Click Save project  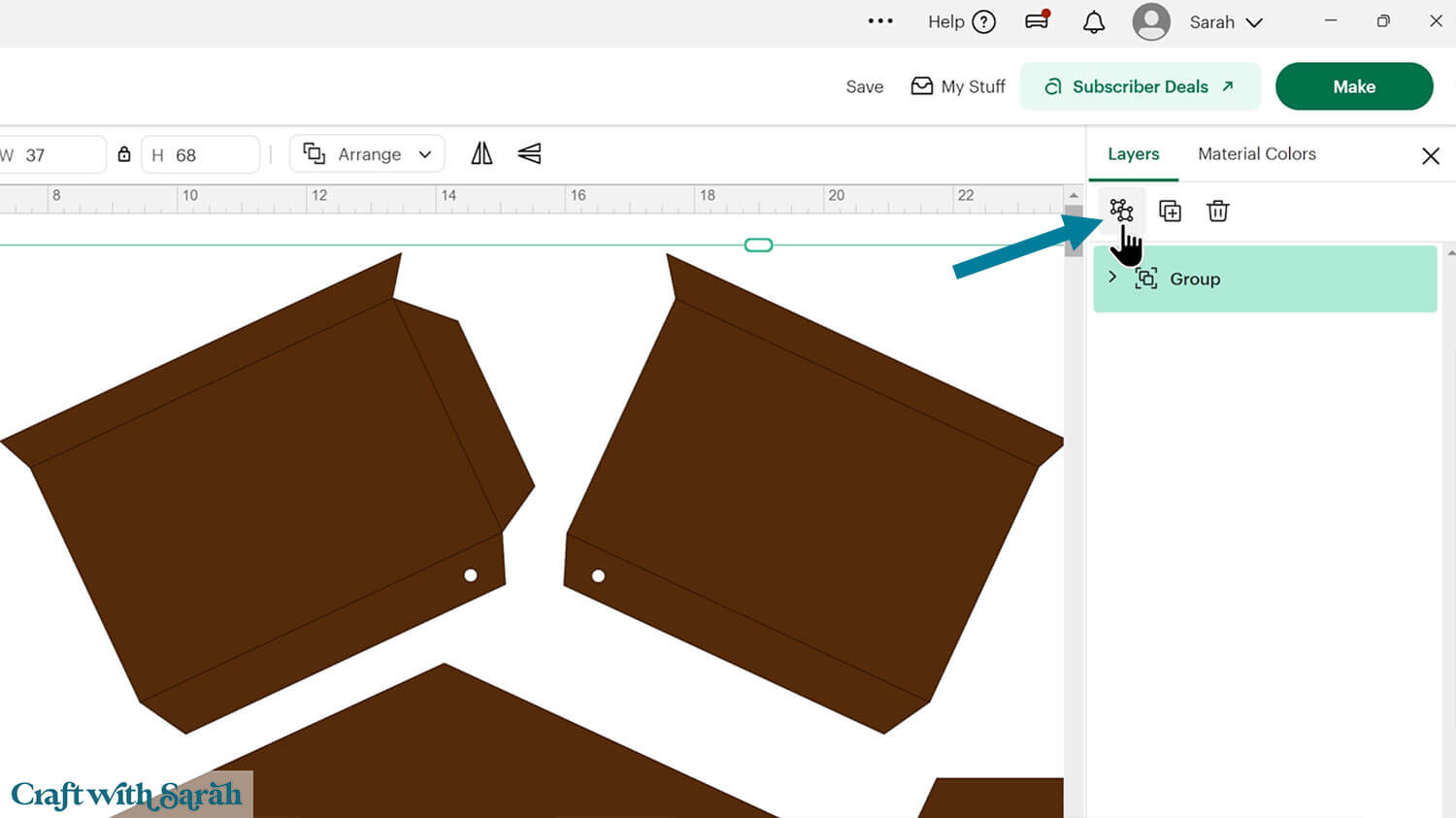(864, 86)
